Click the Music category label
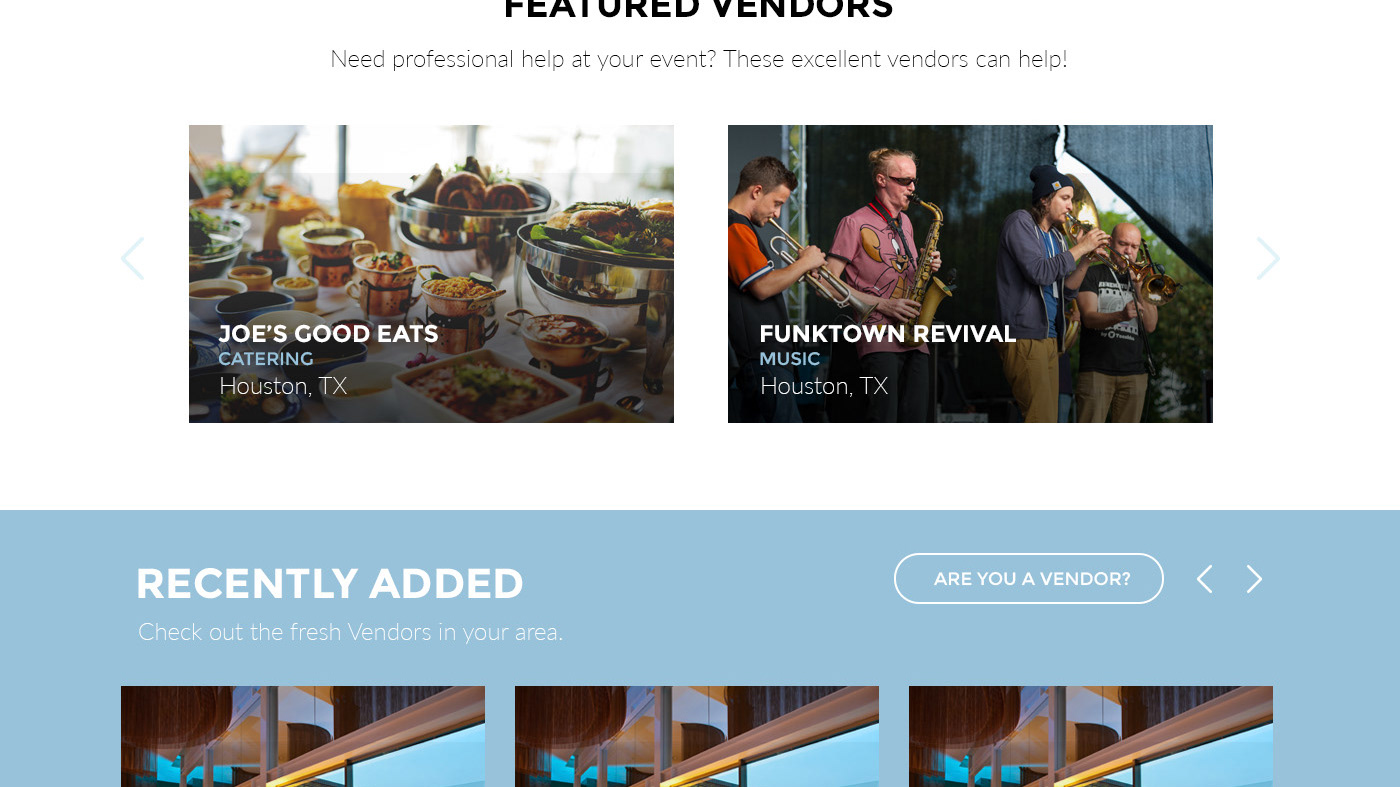The image size is (1400, 787). [x=790, y=359]
